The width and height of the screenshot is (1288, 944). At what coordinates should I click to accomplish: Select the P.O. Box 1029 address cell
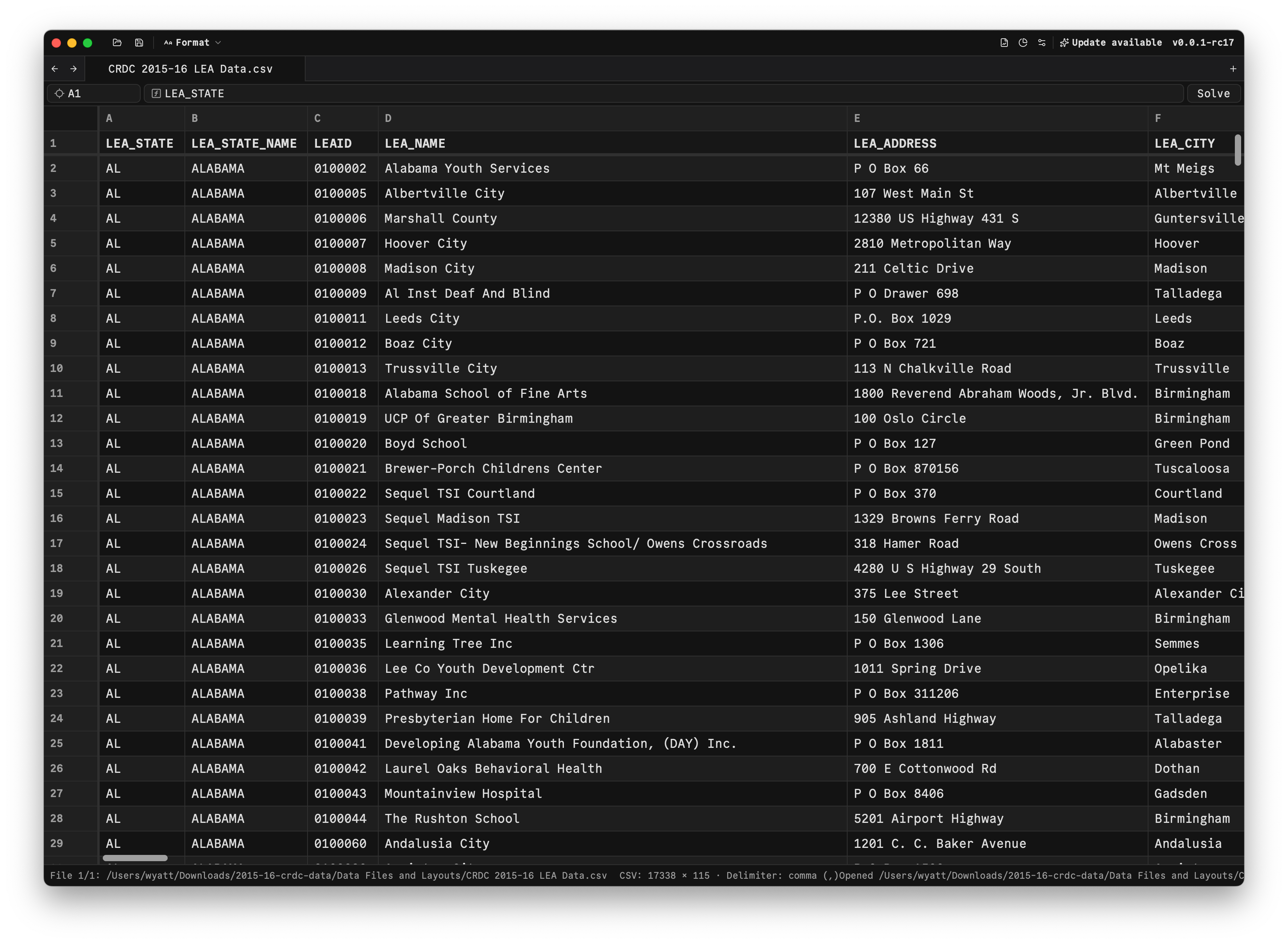(997, 318)
